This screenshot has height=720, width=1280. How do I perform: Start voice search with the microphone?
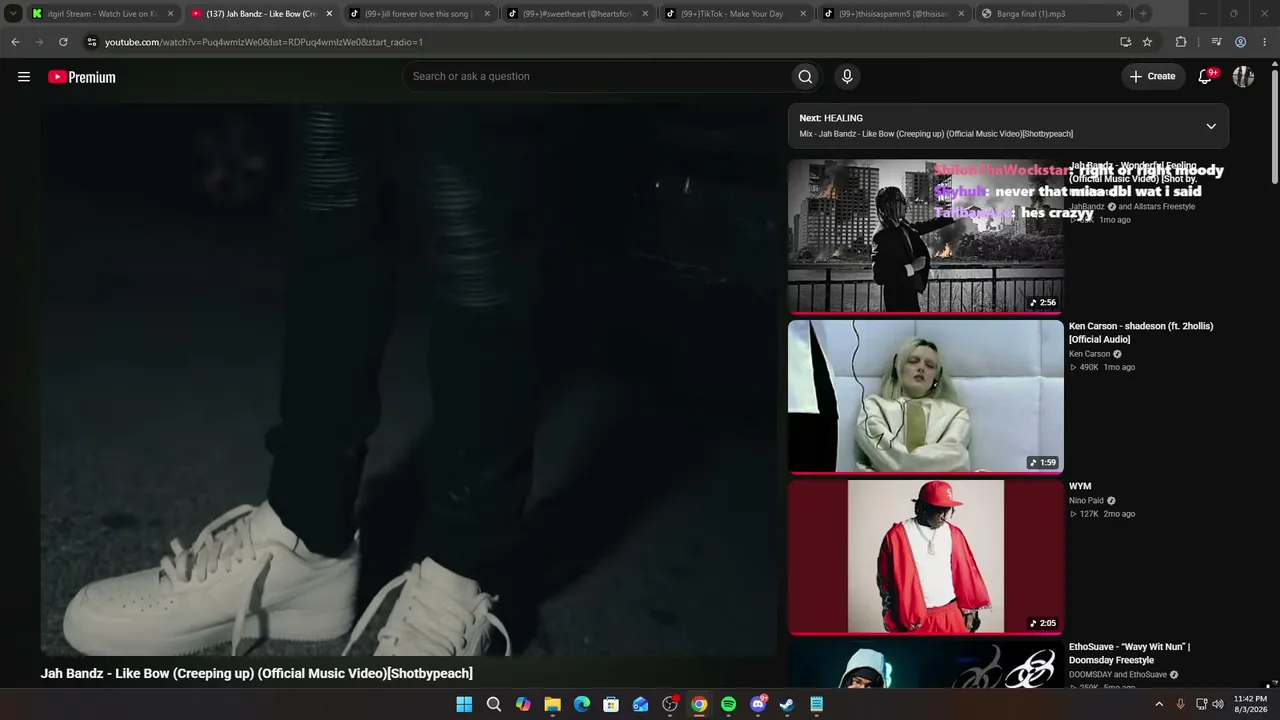click(847, 77)
